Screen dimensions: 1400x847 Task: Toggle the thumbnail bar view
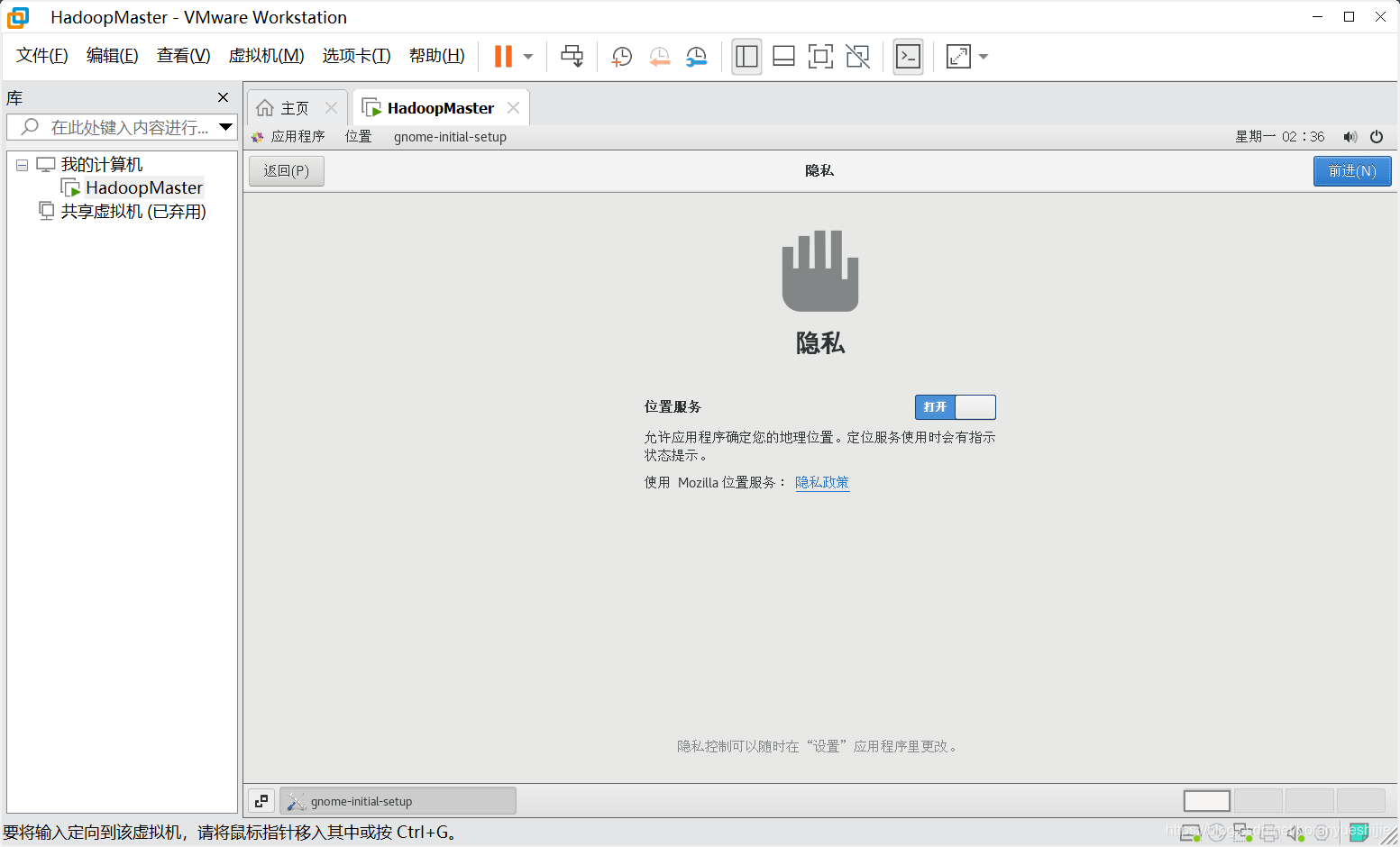pyautogui.click(x=784, y=56)
